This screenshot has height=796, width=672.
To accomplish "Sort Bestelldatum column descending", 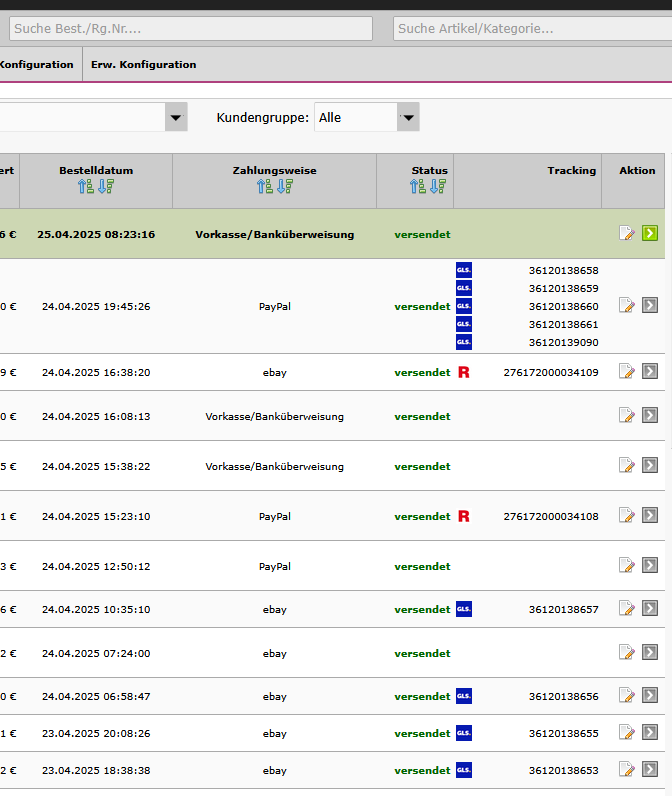I will click(106, 186).
